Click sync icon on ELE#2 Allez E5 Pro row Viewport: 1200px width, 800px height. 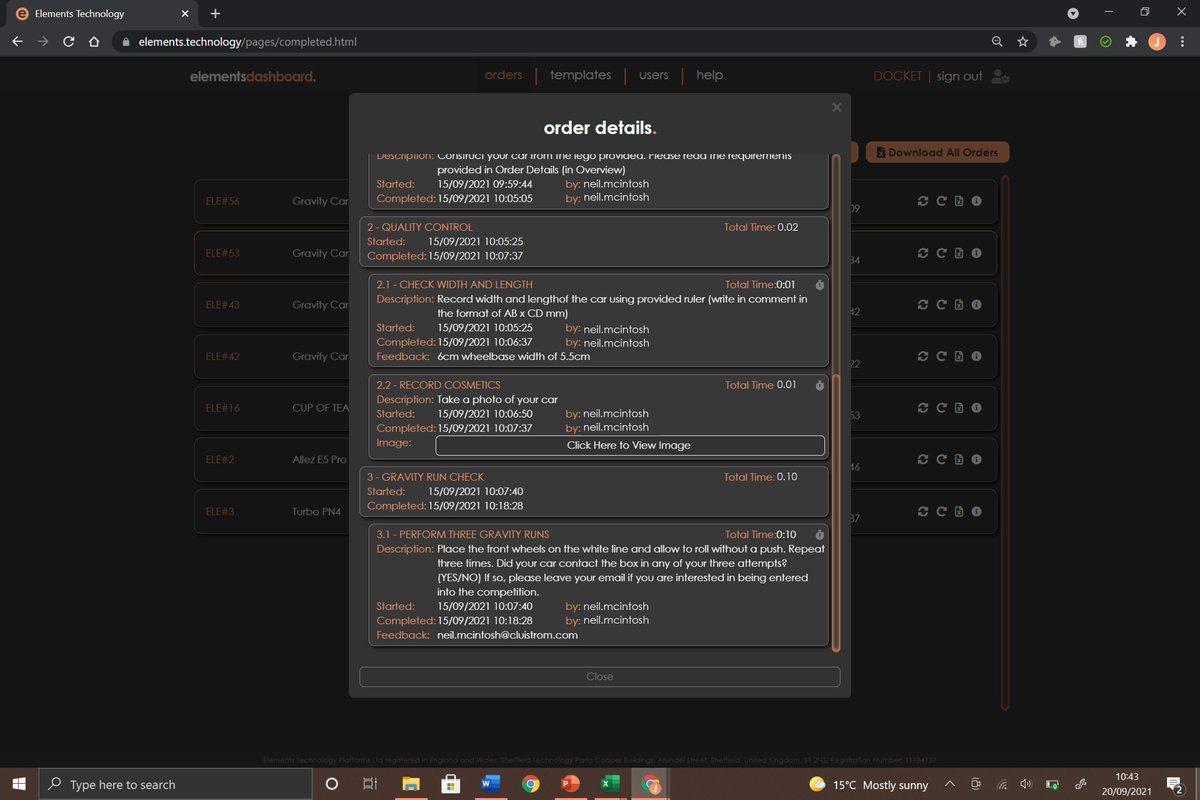click(923, 459)
